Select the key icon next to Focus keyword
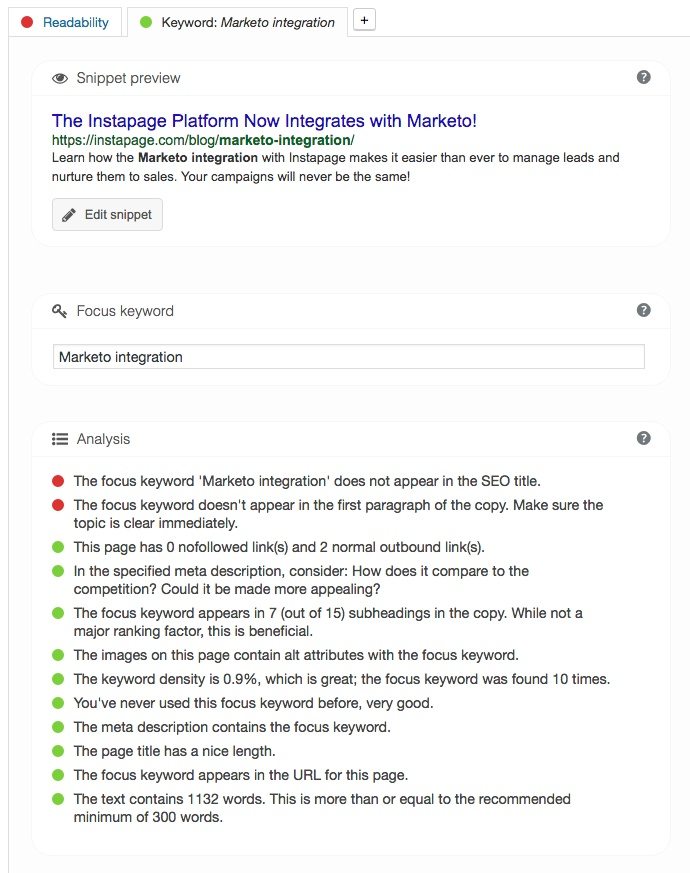 [x=60, y=311]
